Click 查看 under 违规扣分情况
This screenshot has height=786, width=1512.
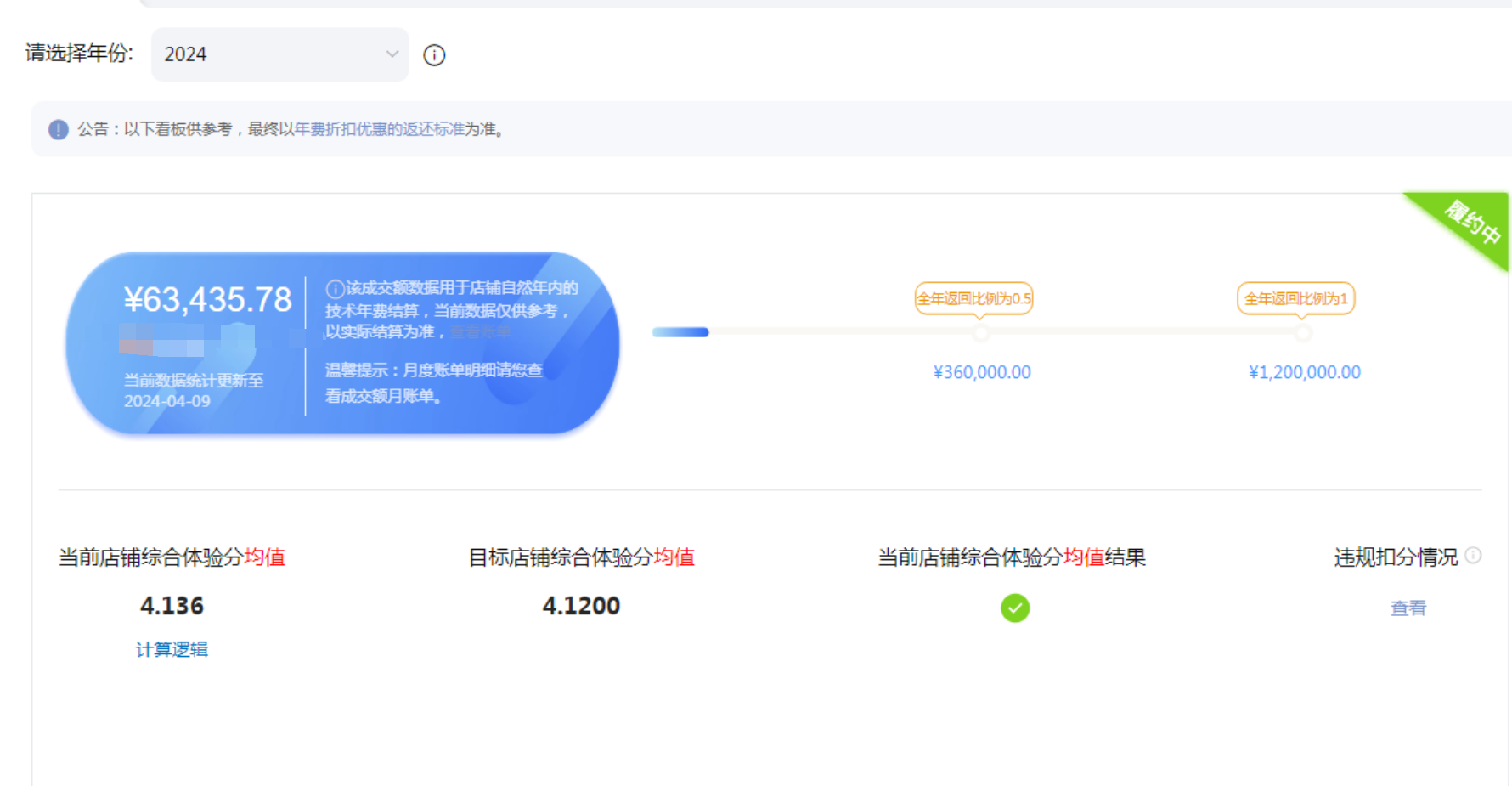coord(1408,608)
